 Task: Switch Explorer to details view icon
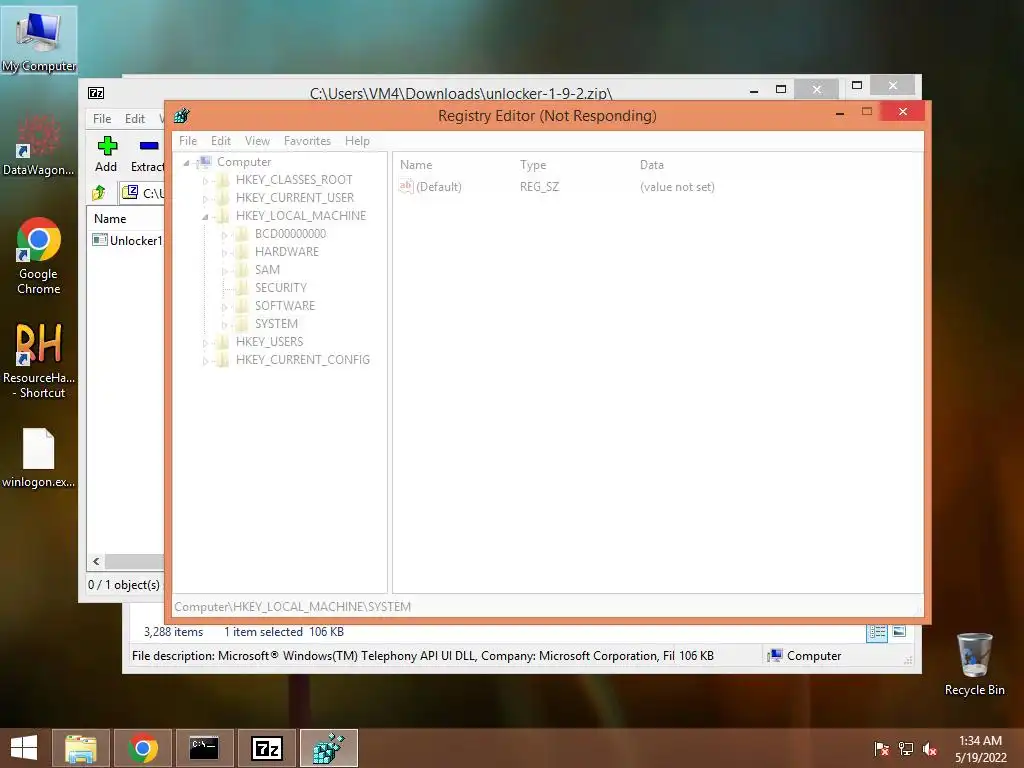tap(877, 632)
